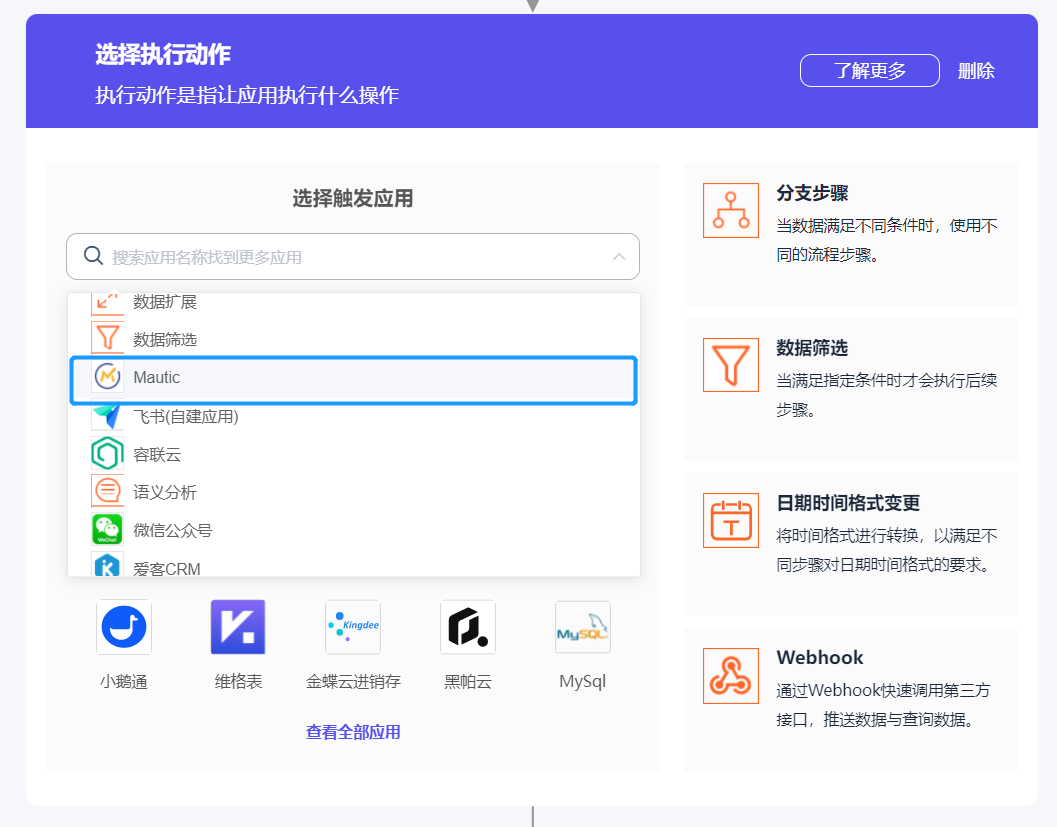Collapse the app dropdown chevron
The width and height of the screenshot is (1057, 827).
pos(619,257)
